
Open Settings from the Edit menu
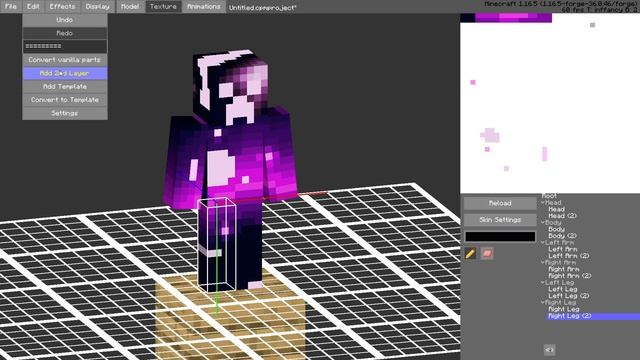coord(64,113)
